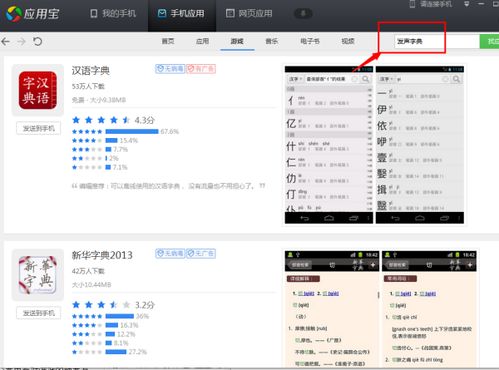This screenshot has width=499, height=370.
Task: Click the 53万人下载 text
Action: [x=88, y=87]
